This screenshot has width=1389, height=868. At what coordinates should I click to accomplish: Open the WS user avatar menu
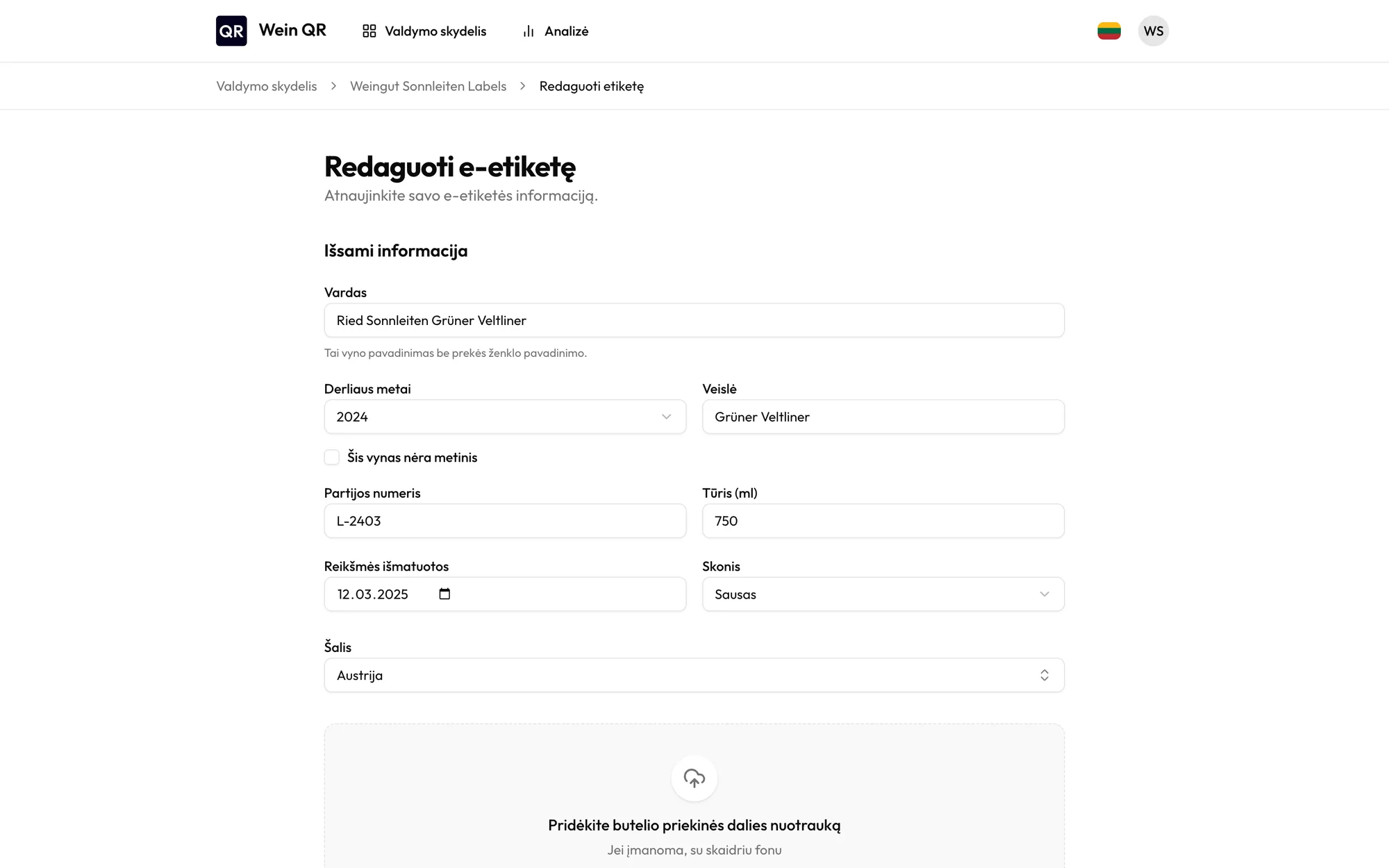tap(1154, 31)
